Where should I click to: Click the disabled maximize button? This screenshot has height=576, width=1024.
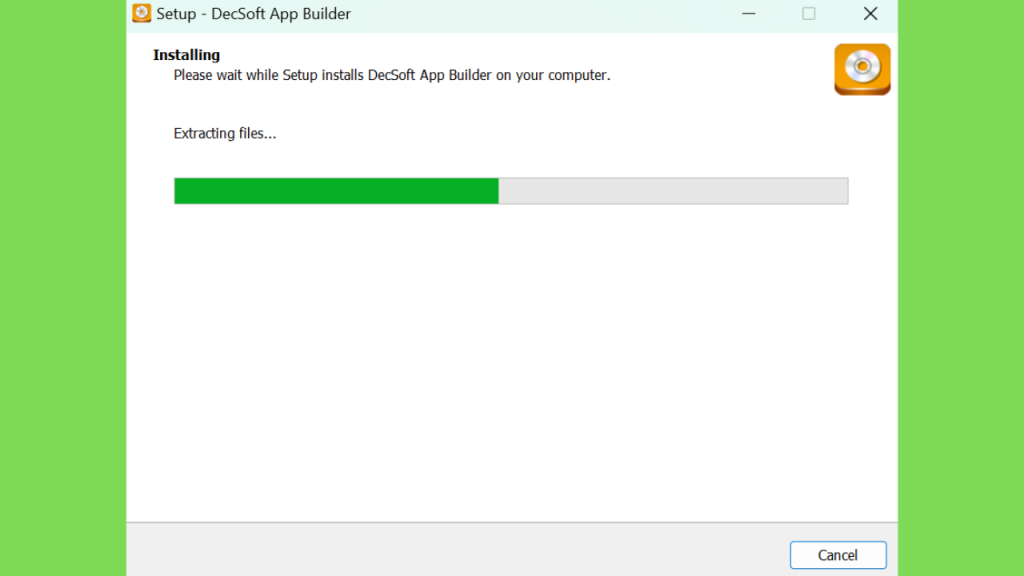(x=809, y=14)
